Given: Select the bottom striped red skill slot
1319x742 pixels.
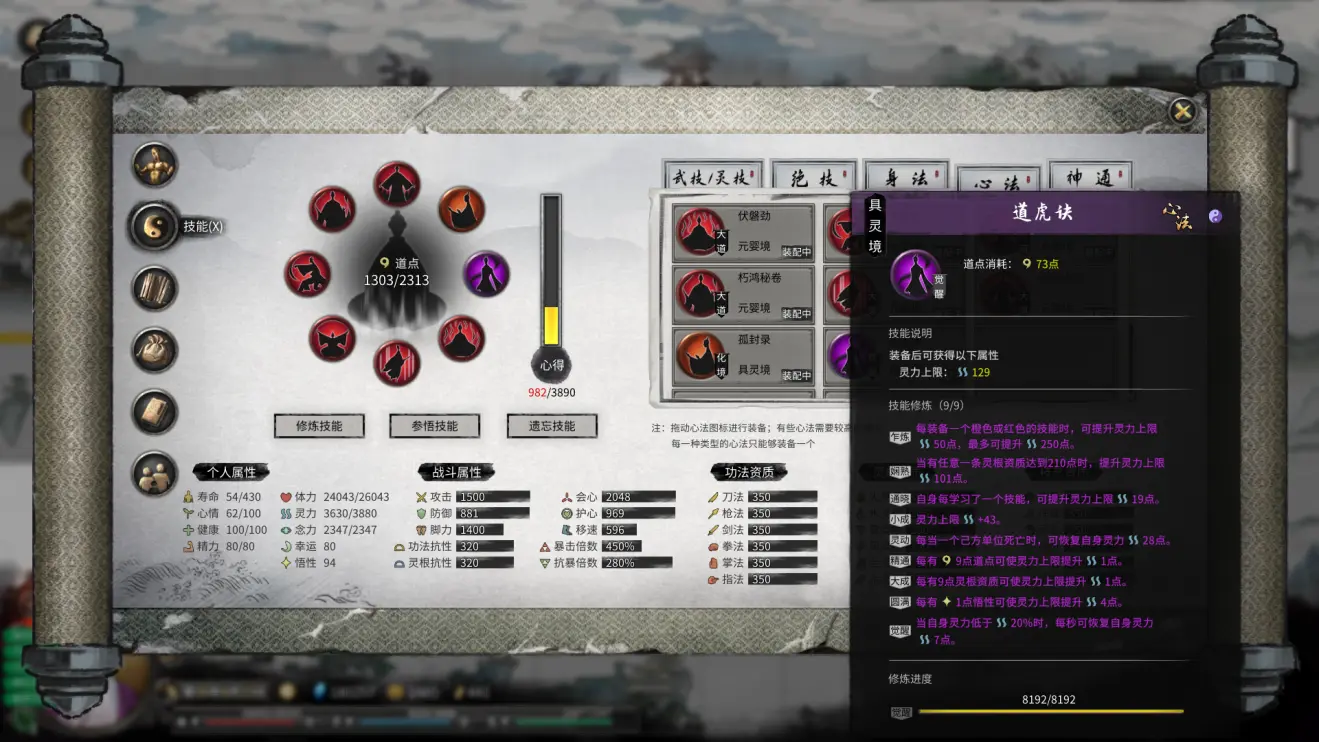Looking at the screenshot, I should 397,362.
